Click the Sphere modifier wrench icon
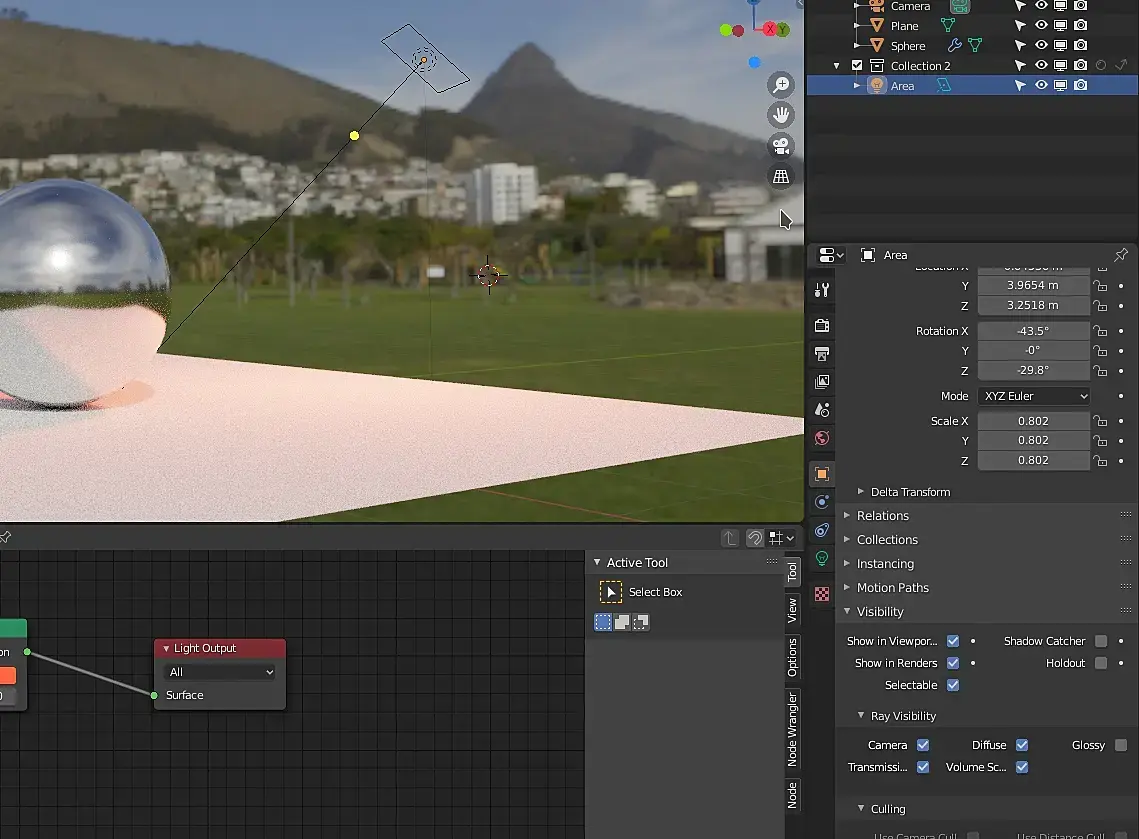Image resolution: width=1139 pixels, height=839 pixels. coord(954,45)
